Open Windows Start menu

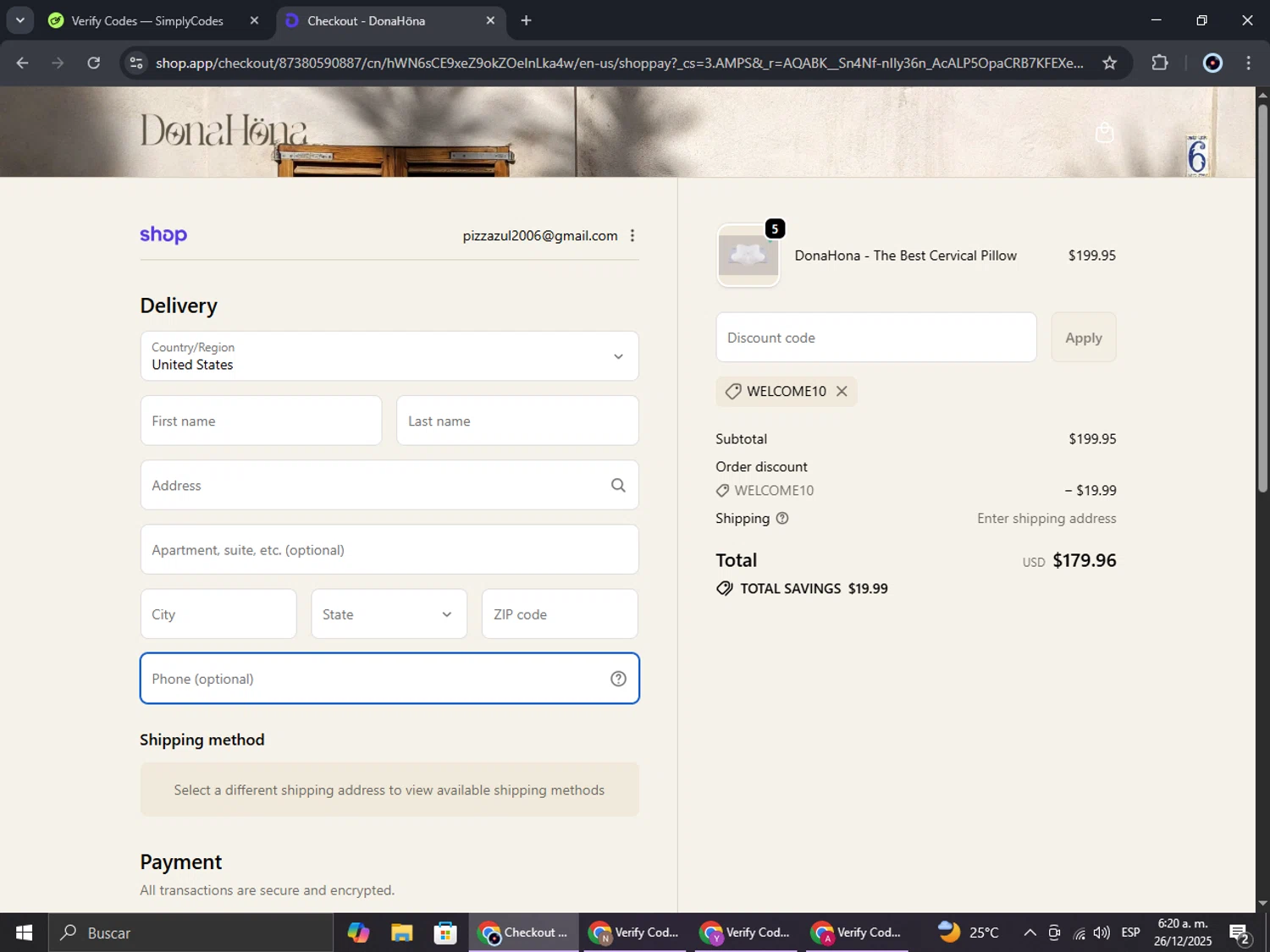coord(24,933)
